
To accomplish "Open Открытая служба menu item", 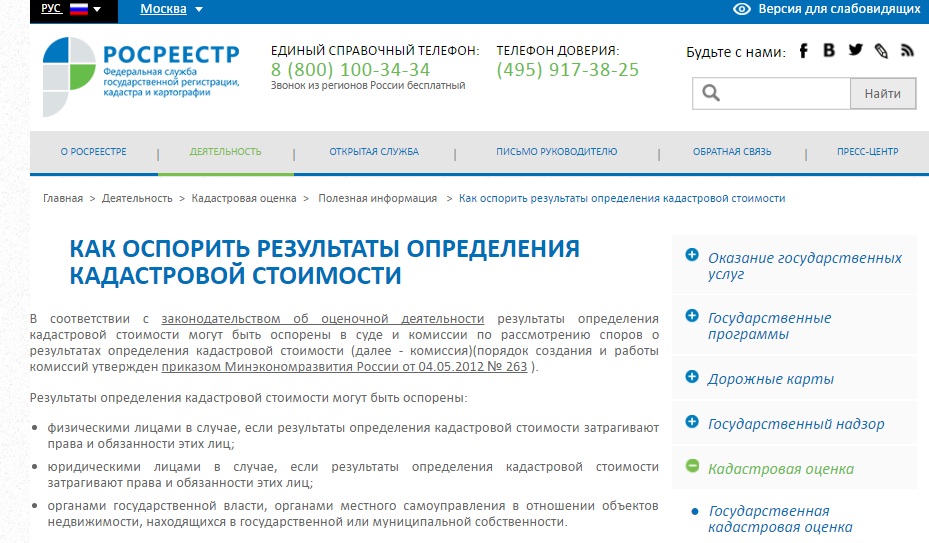I will pos(374,152).
